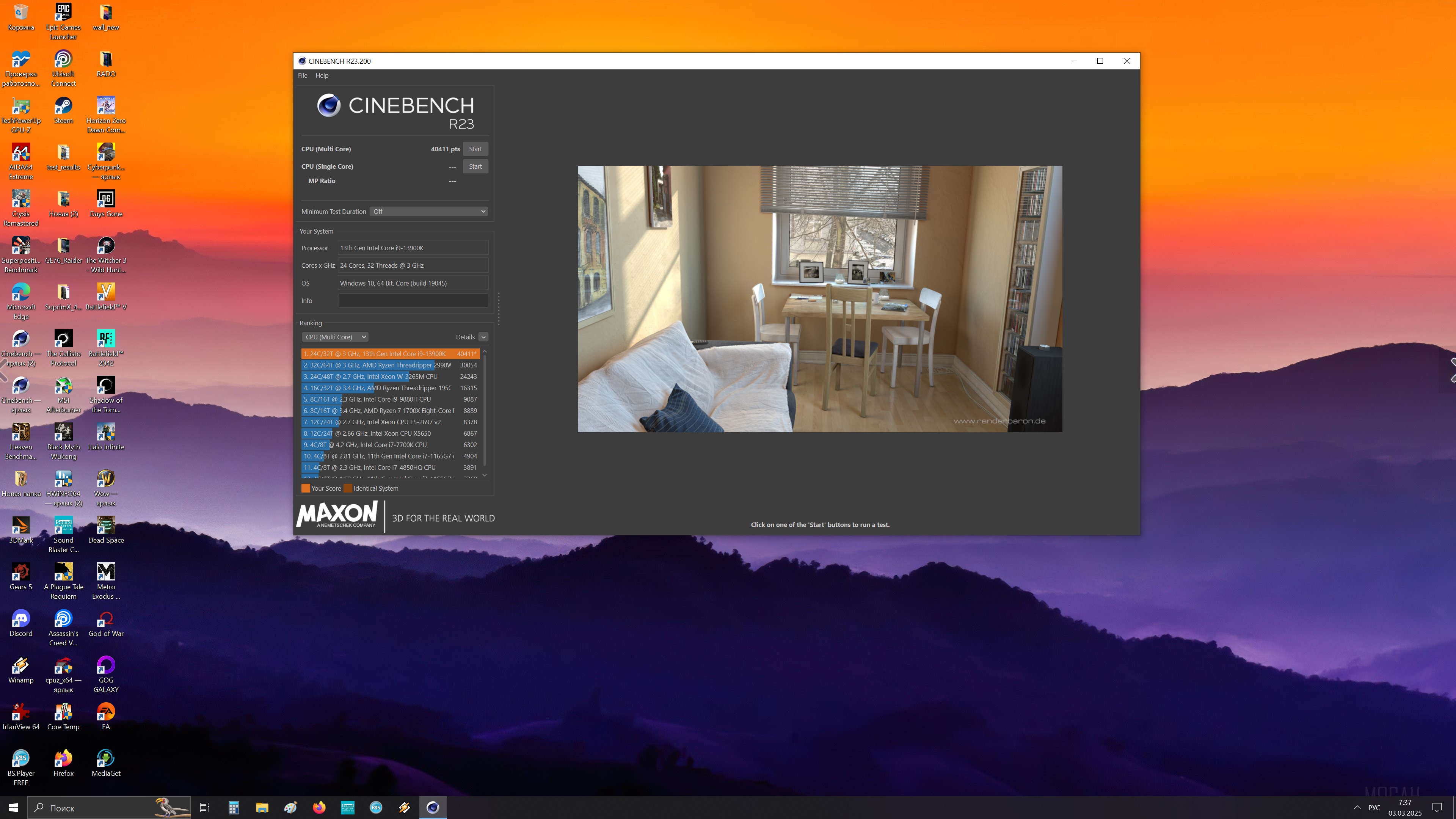Open the File menu

point(303,76)
